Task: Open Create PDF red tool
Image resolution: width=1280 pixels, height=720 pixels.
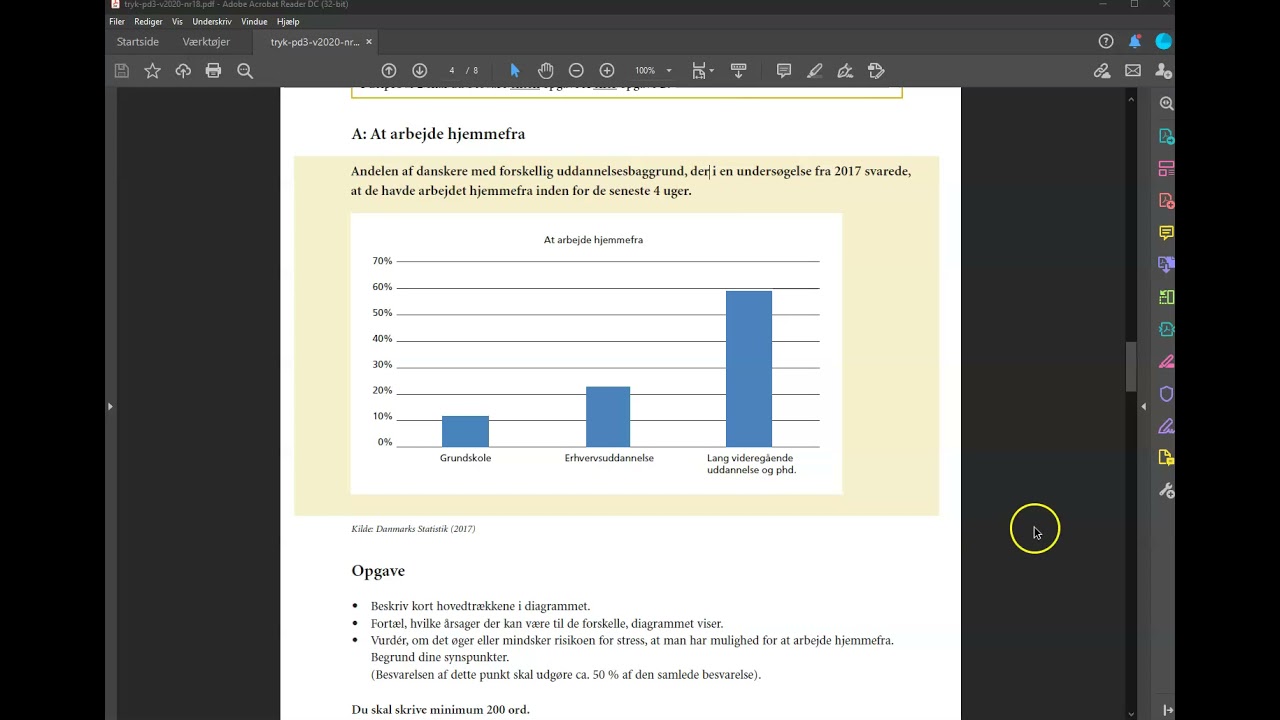Action: pos(1166,201)
